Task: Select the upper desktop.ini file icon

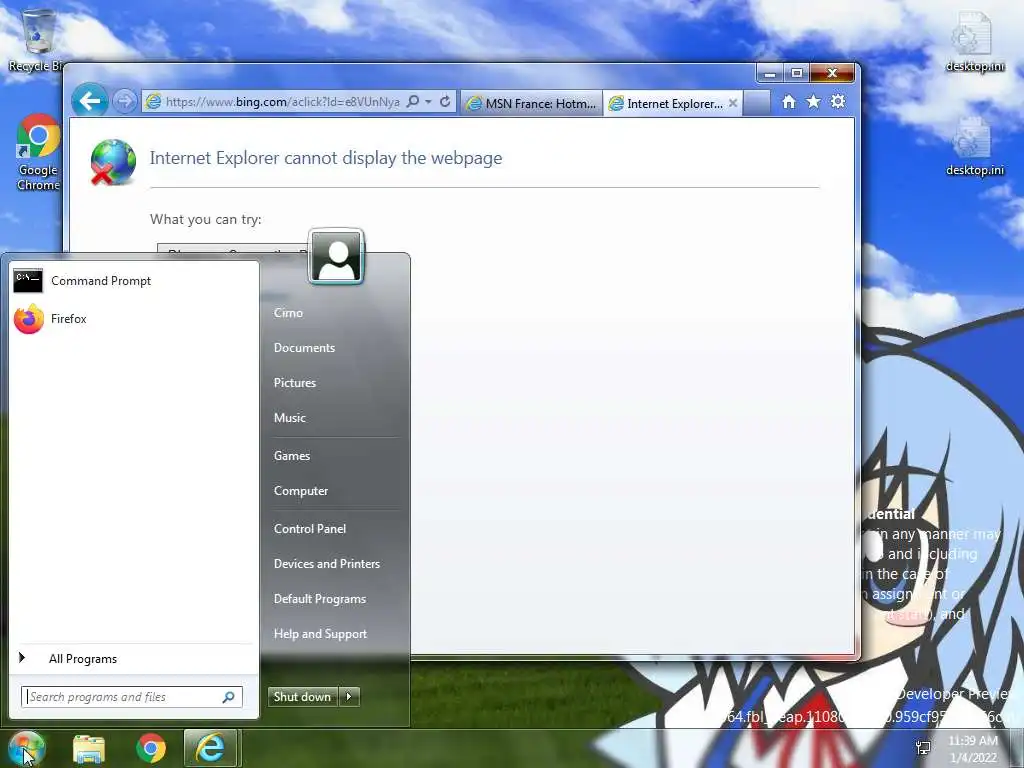Action: click(x=974, y=42)
